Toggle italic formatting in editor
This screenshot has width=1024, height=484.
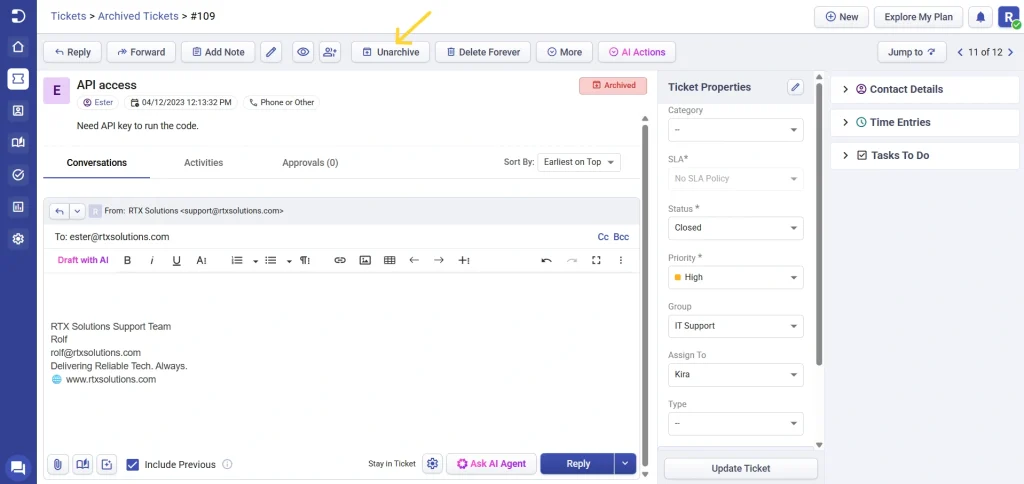pos(152,260)
